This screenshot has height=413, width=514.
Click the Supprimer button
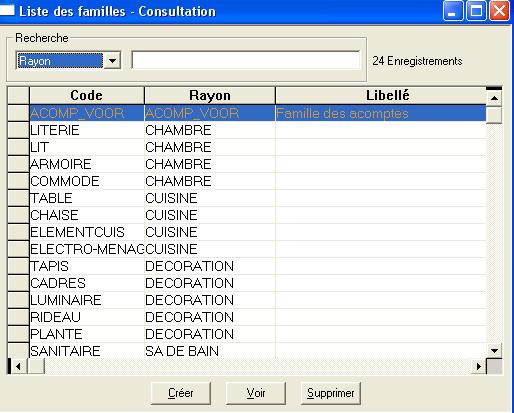coord(330,393)
